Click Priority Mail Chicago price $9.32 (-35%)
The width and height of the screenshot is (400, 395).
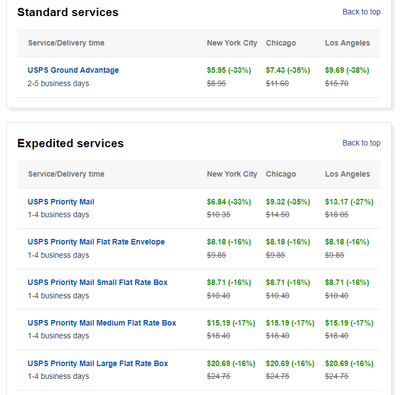[x=288, y=202]
